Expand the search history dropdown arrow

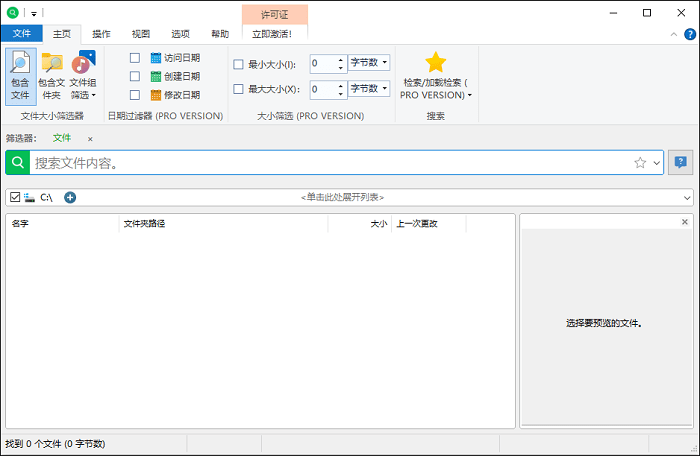click(656, 163)
